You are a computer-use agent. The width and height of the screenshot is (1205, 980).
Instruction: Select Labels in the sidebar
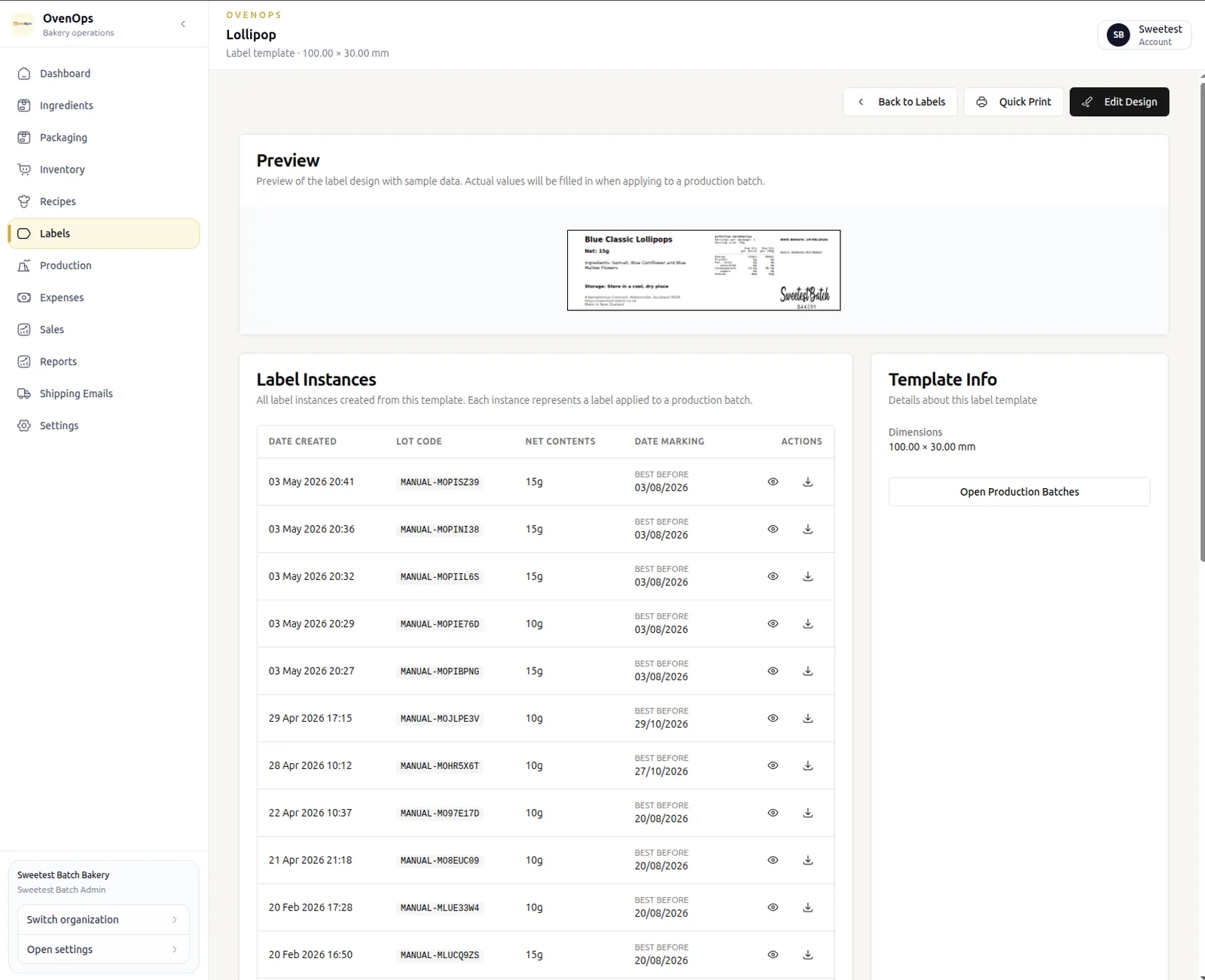104,234
